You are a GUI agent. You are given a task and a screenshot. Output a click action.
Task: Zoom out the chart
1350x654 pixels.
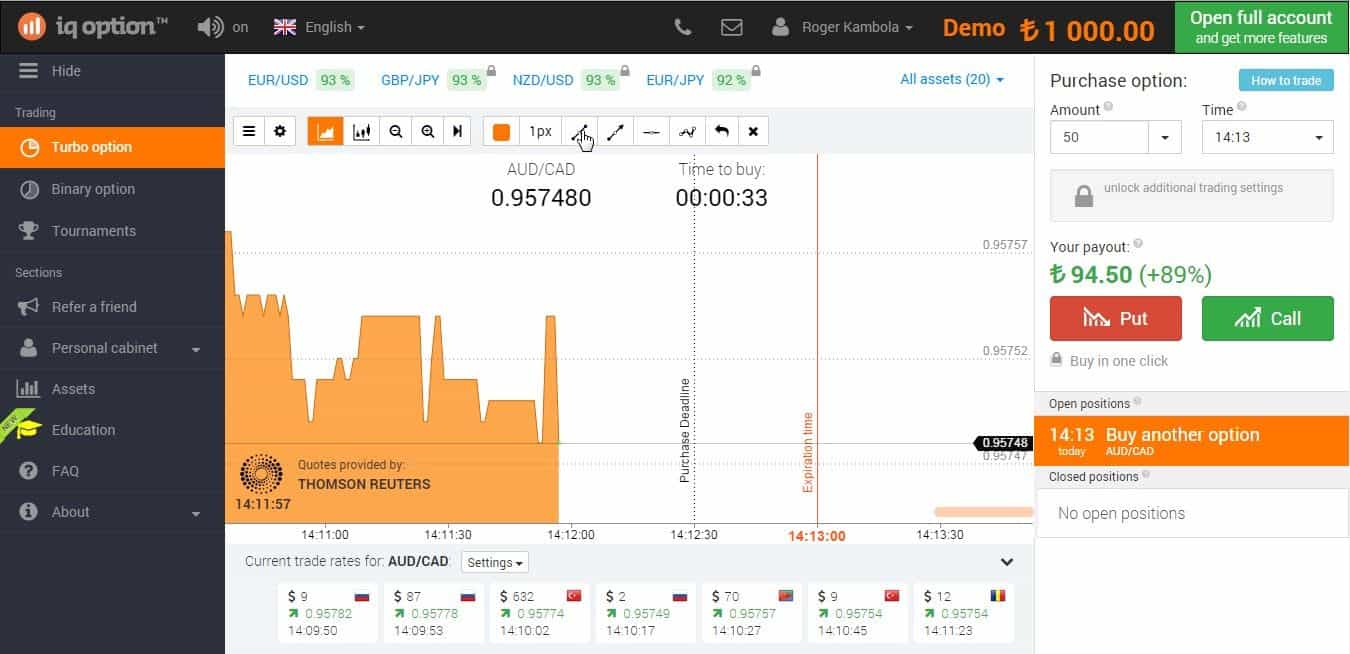click(396, 131)
